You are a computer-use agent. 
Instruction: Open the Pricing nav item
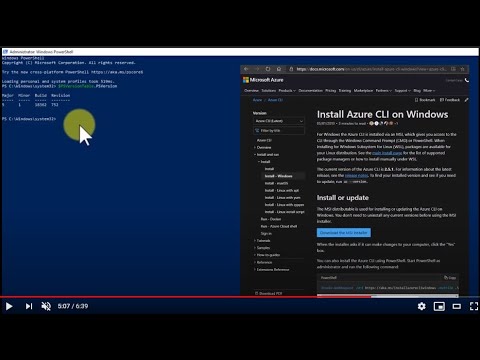coord(331,91)
